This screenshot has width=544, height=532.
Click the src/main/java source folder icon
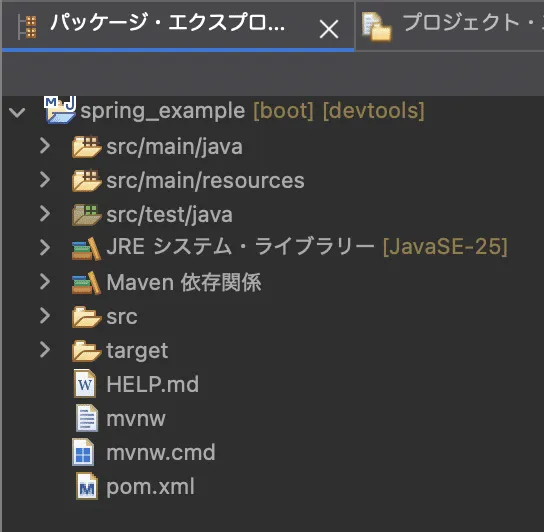click(86, 147)
